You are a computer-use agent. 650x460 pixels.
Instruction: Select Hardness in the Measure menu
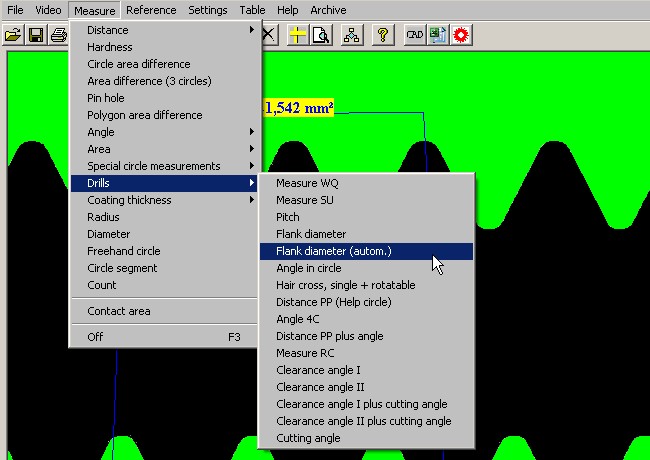click(x=110, y=47)
